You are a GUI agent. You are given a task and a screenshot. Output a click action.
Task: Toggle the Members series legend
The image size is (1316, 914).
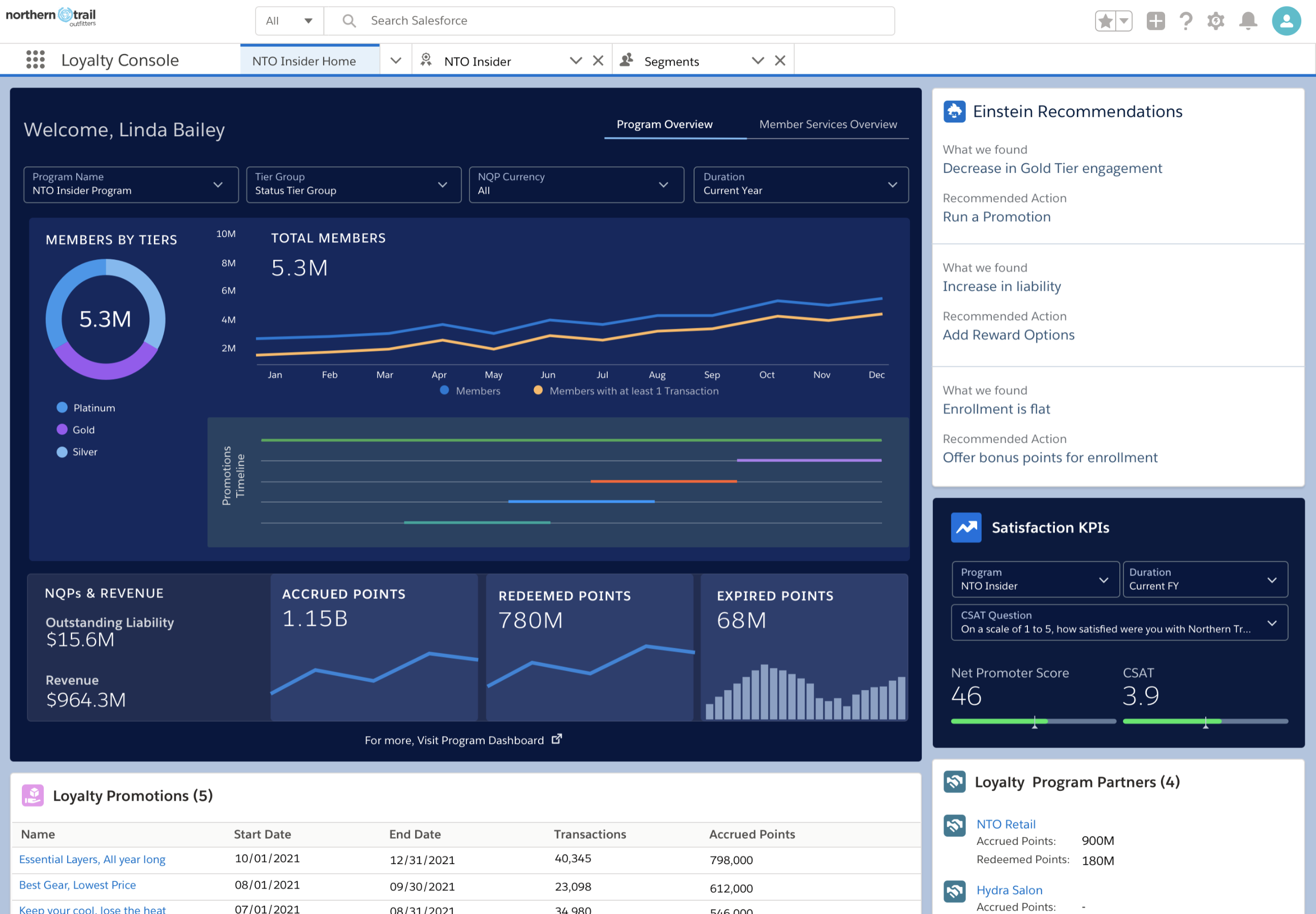pyautogui.click(x=470, y=390)
